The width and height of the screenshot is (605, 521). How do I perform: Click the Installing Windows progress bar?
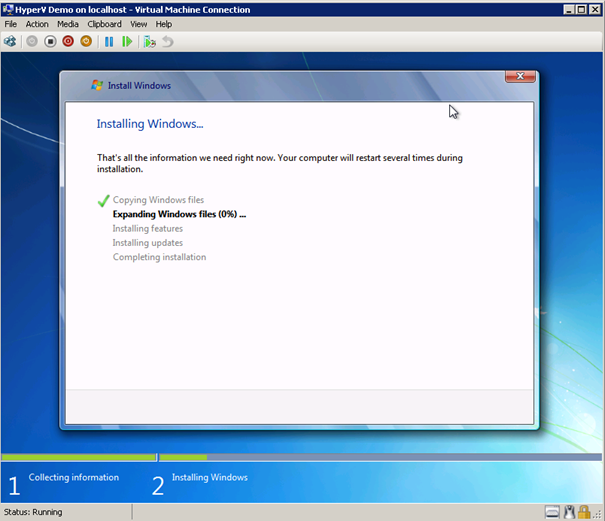380,457
